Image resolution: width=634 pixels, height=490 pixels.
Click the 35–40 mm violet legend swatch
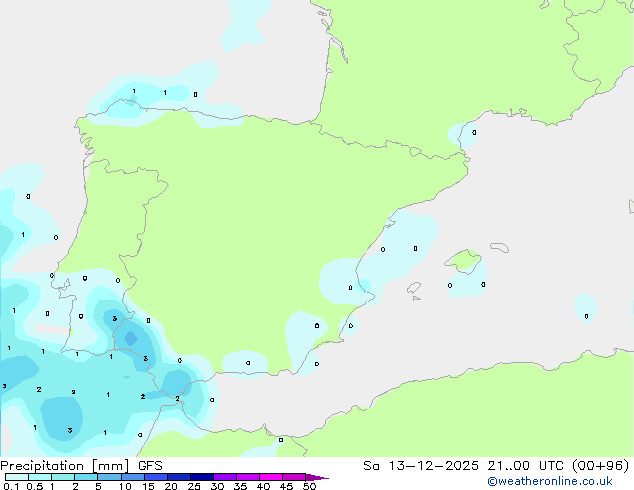coord(247,477)
